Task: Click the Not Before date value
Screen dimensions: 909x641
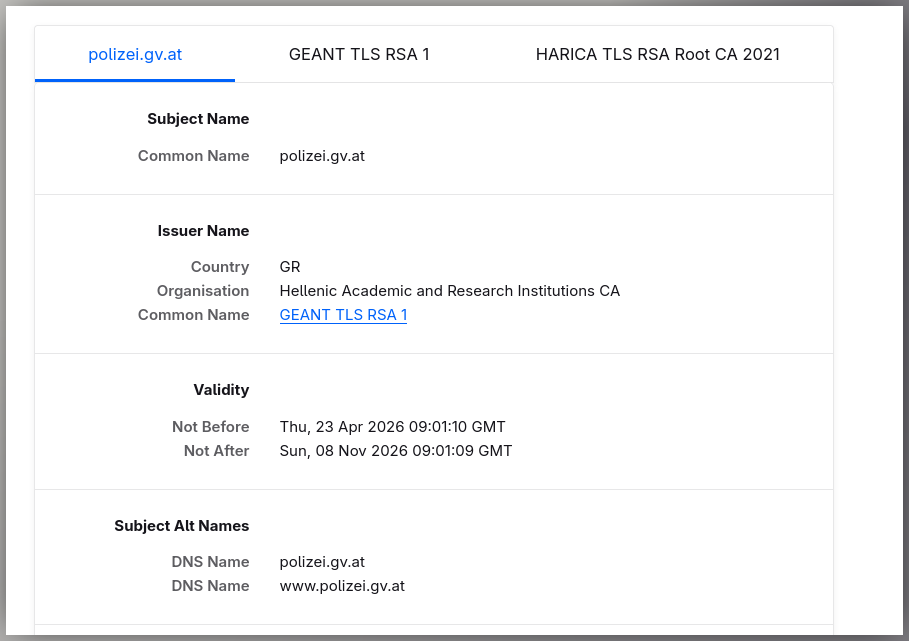Action: click(x=392, y=427)
